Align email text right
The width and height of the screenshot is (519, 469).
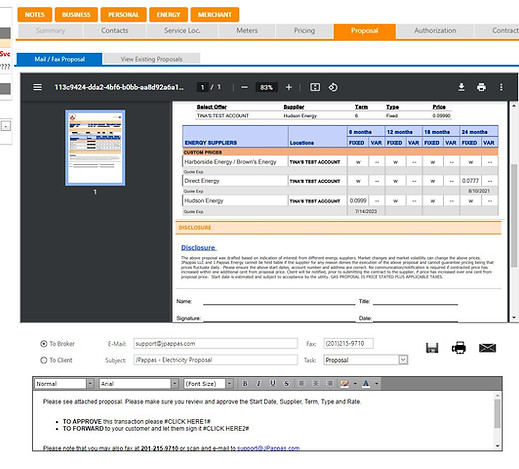click(x=329, y=384)
